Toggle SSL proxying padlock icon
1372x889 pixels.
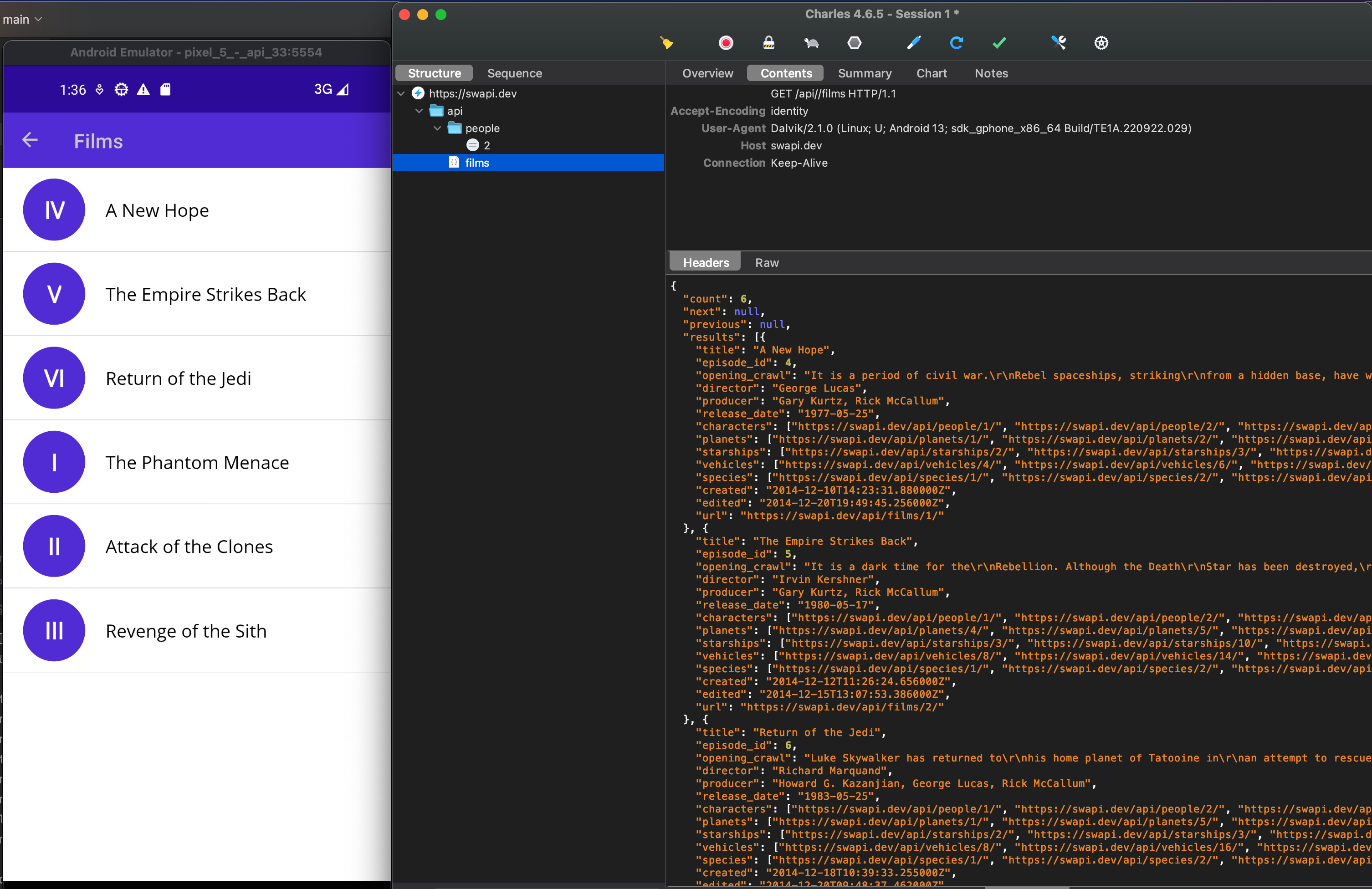coord(768,43)
